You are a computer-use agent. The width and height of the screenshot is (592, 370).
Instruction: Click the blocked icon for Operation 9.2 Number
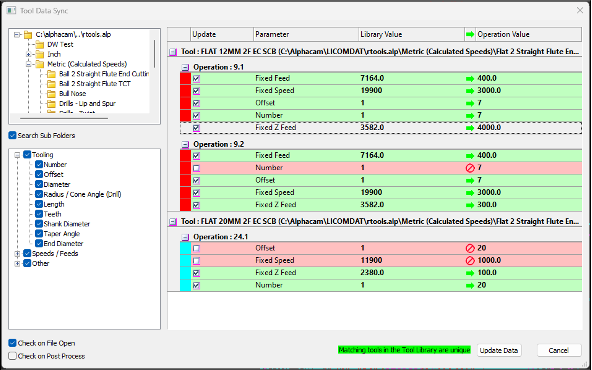point(470,168)
